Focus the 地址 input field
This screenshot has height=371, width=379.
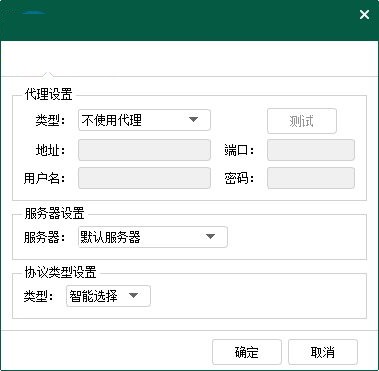click(x=144, y=150)
